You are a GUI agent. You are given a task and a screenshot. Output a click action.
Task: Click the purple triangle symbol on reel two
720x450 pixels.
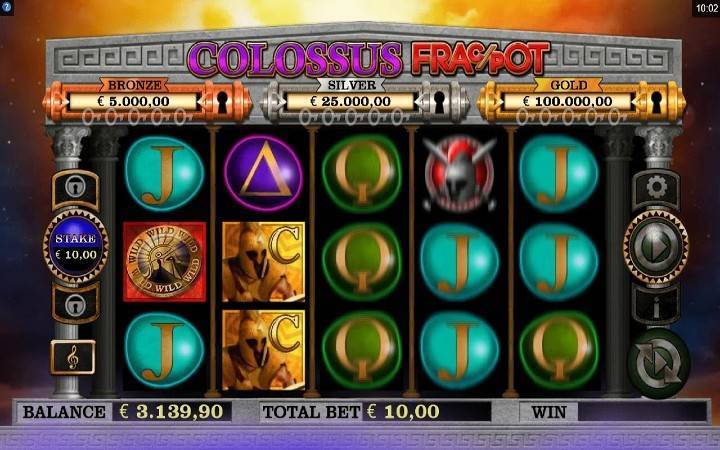(x=263, y=174)
